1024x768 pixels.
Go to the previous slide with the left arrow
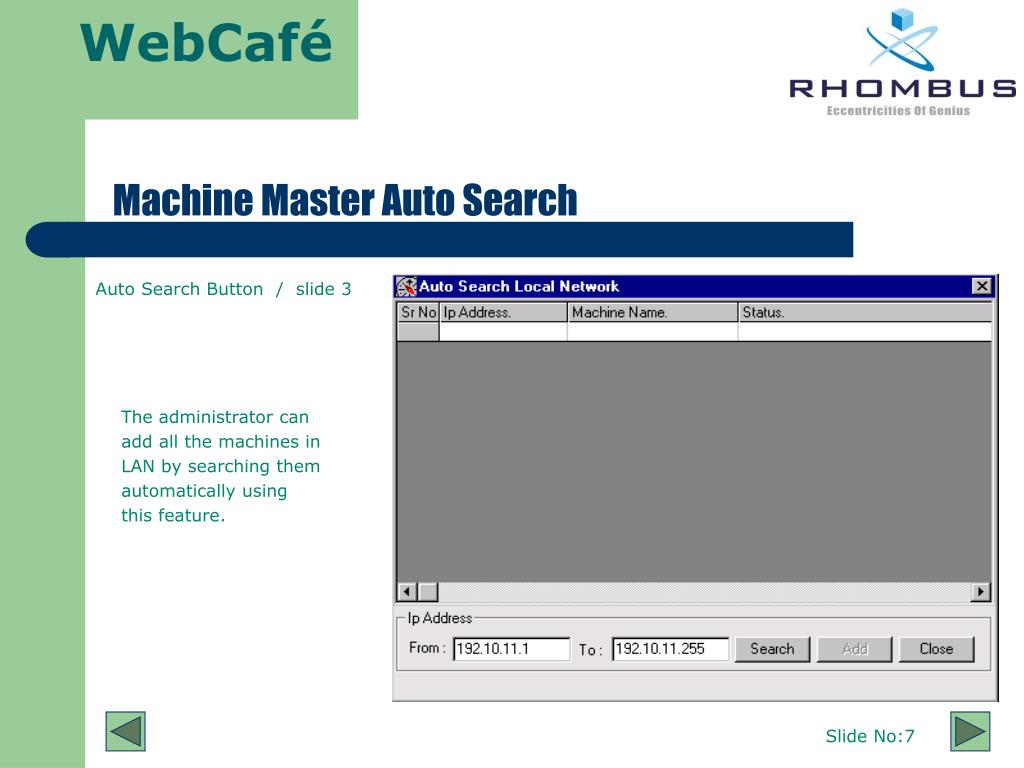click(125, 731)
